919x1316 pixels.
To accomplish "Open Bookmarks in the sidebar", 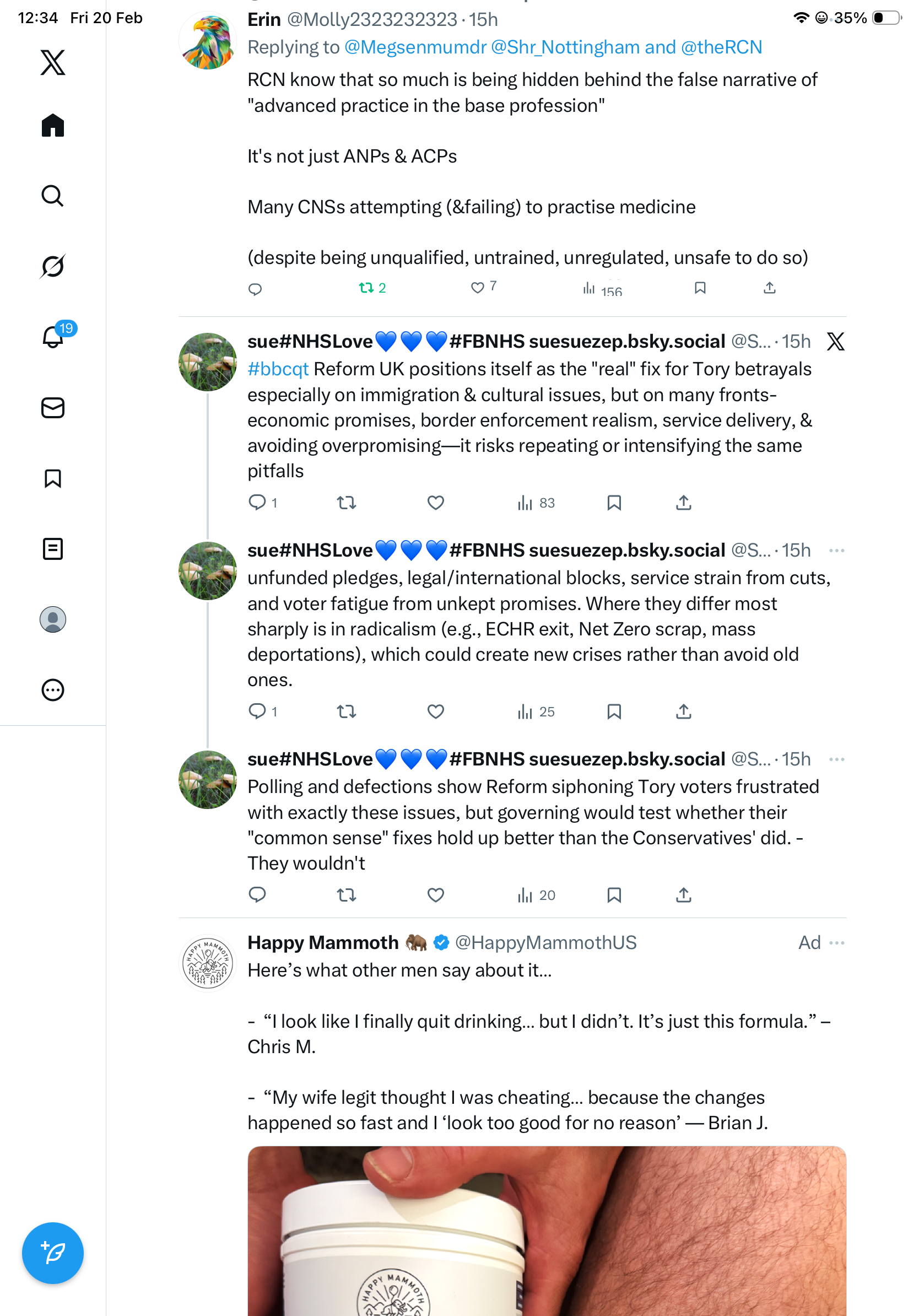I will tap(53, 478).
